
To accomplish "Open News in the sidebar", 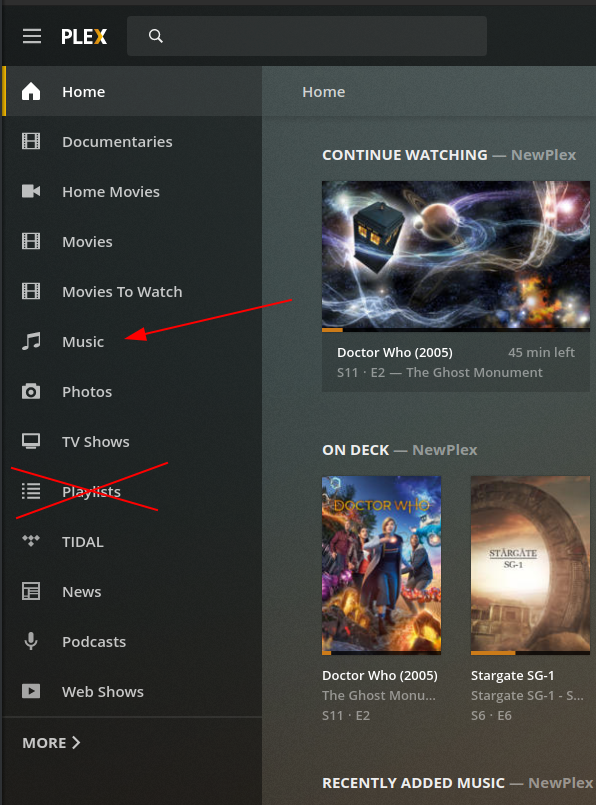I will point(132,591).
